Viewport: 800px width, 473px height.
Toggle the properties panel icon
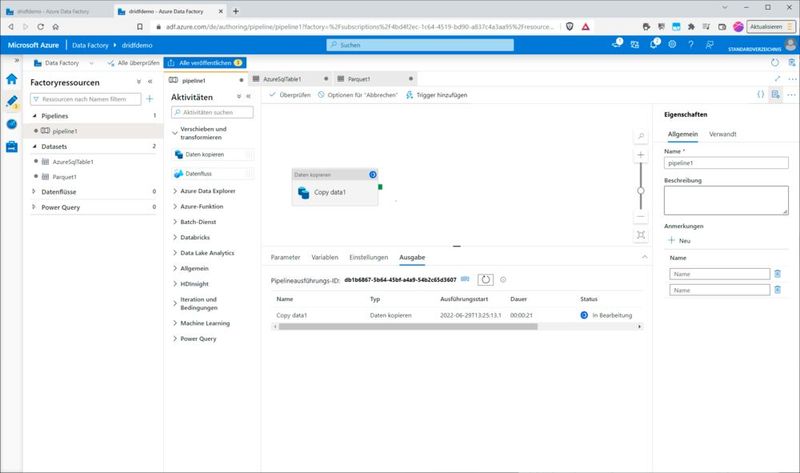point(776,94)
